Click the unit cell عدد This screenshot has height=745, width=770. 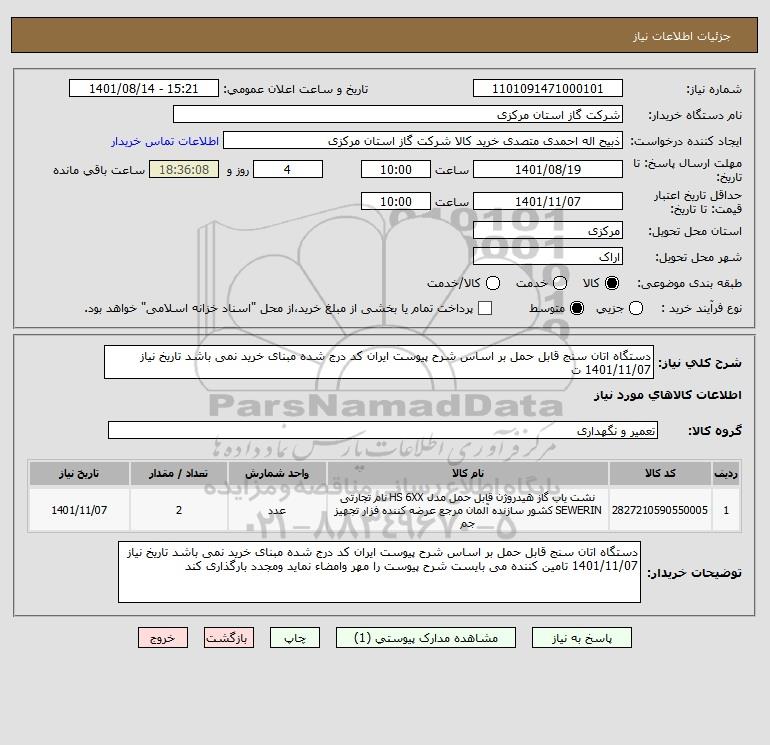tap(277, 510)
